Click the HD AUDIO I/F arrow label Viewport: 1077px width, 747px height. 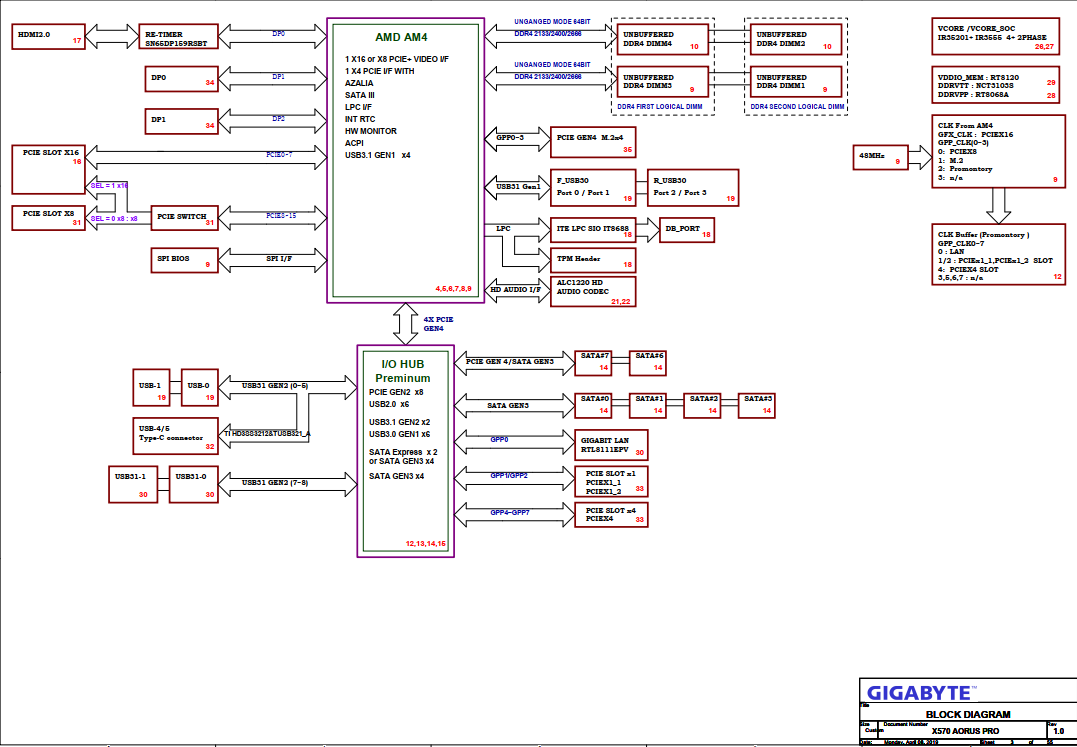(515, 290)
